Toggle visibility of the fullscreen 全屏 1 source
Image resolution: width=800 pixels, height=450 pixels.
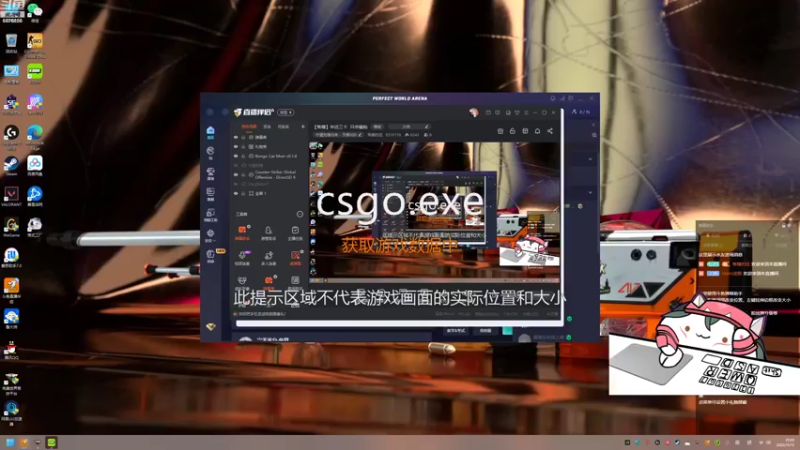236,193
